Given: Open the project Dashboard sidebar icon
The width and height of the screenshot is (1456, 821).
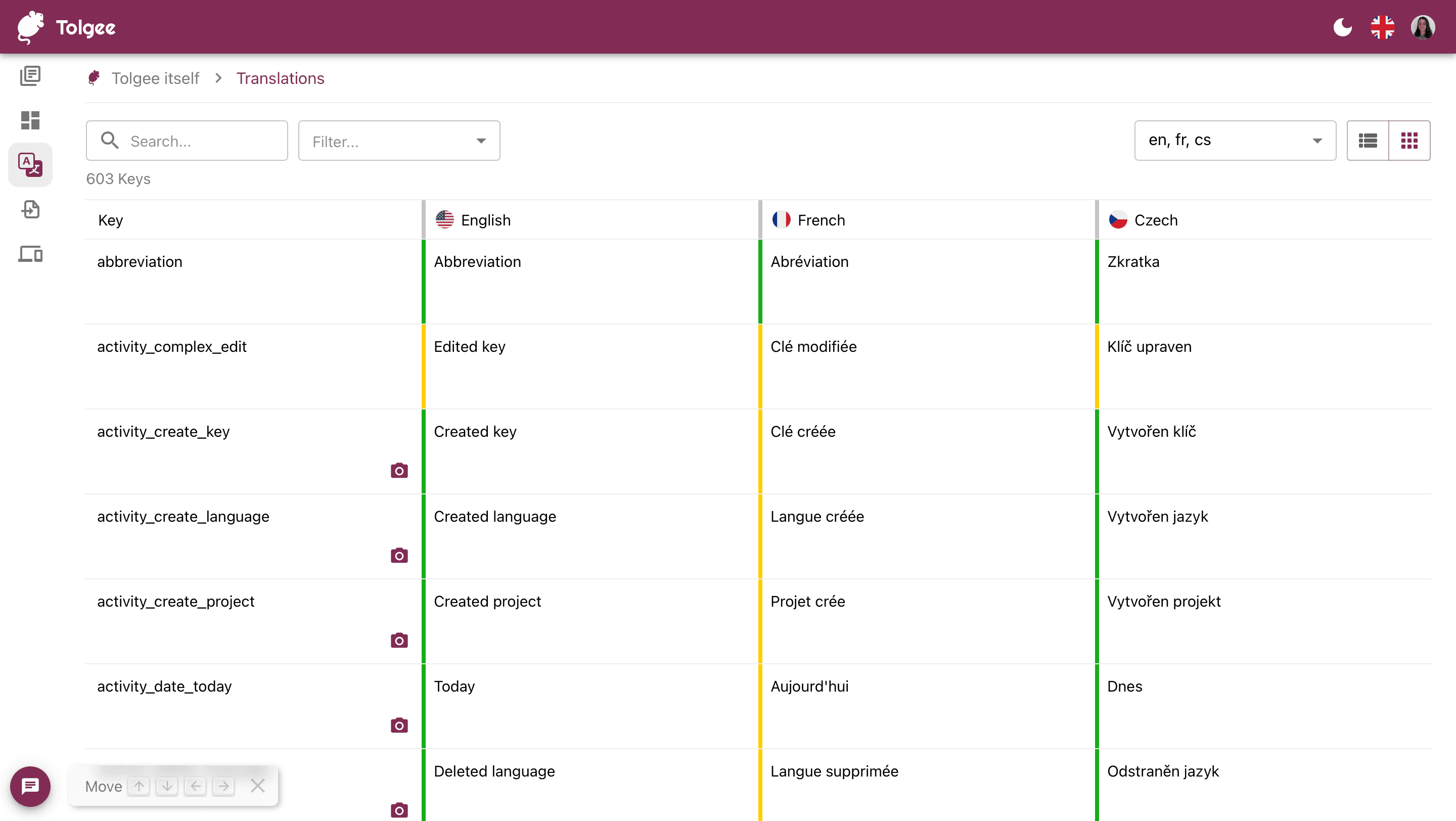Looking at the screenshot, I should (30, 120).
